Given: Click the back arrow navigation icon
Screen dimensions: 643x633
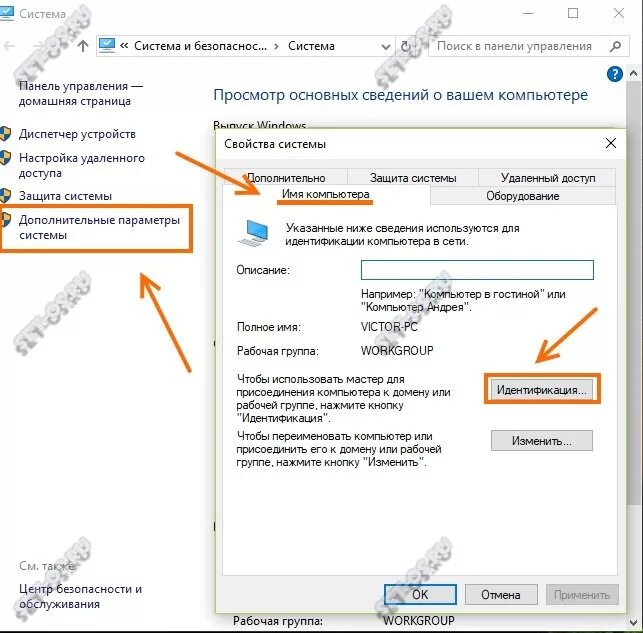Looking at the screenshot, I should (x=9, y=46).
